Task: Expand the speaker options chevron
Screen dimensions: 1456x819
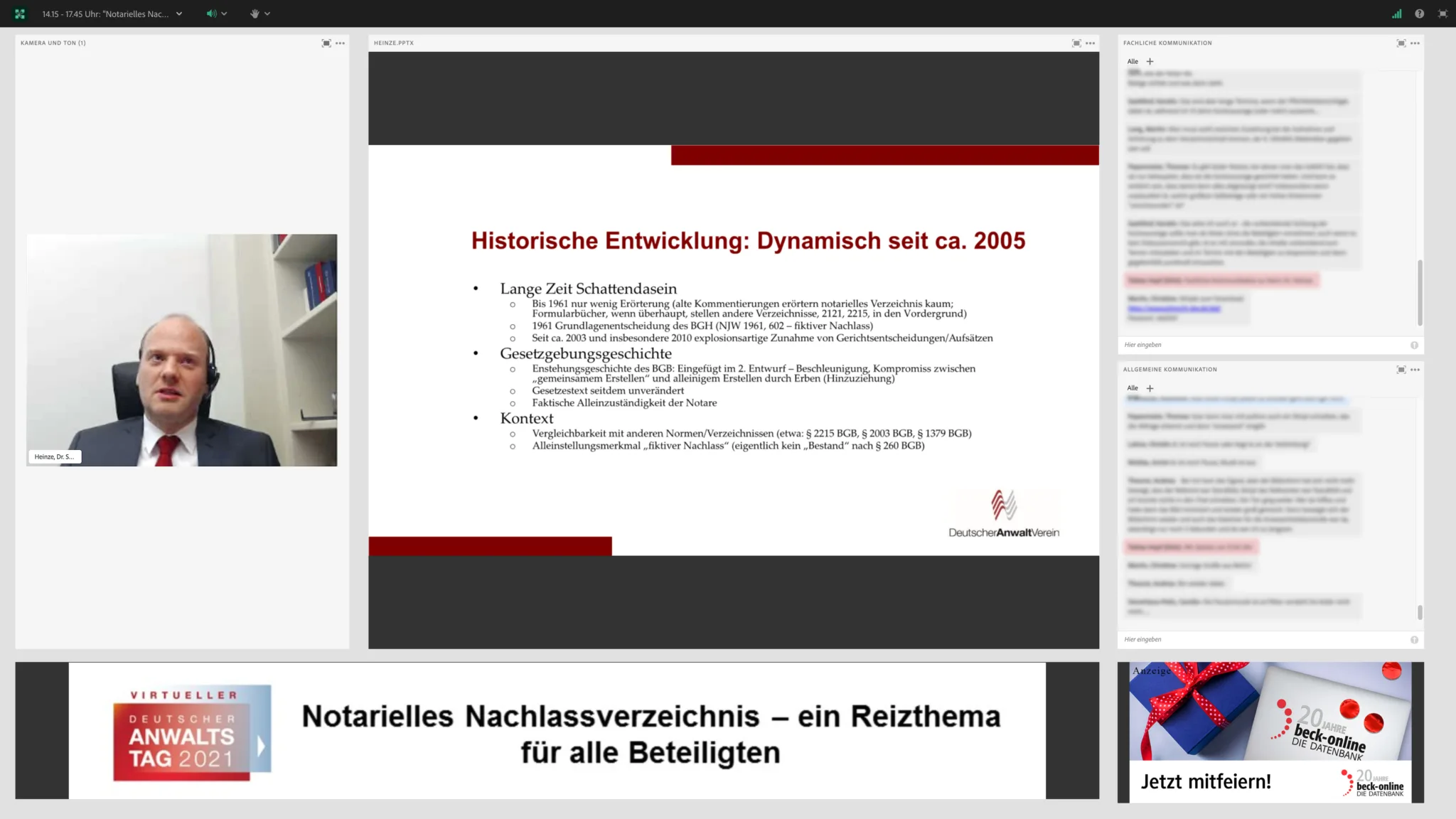Action: point(224,14)
